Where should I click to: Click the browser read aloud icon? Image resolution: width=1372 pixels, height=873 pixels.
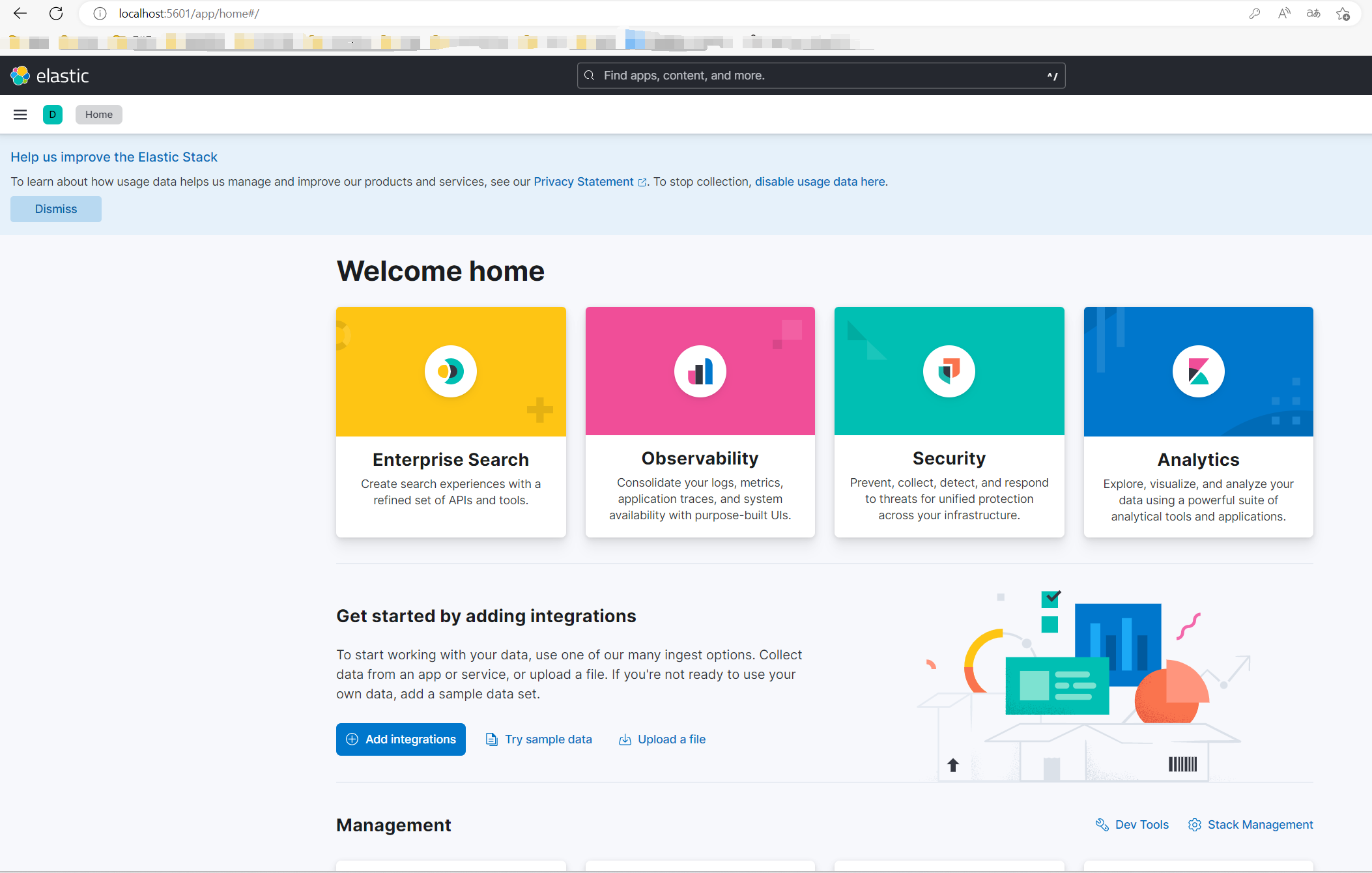click(x=1284, y=14)
